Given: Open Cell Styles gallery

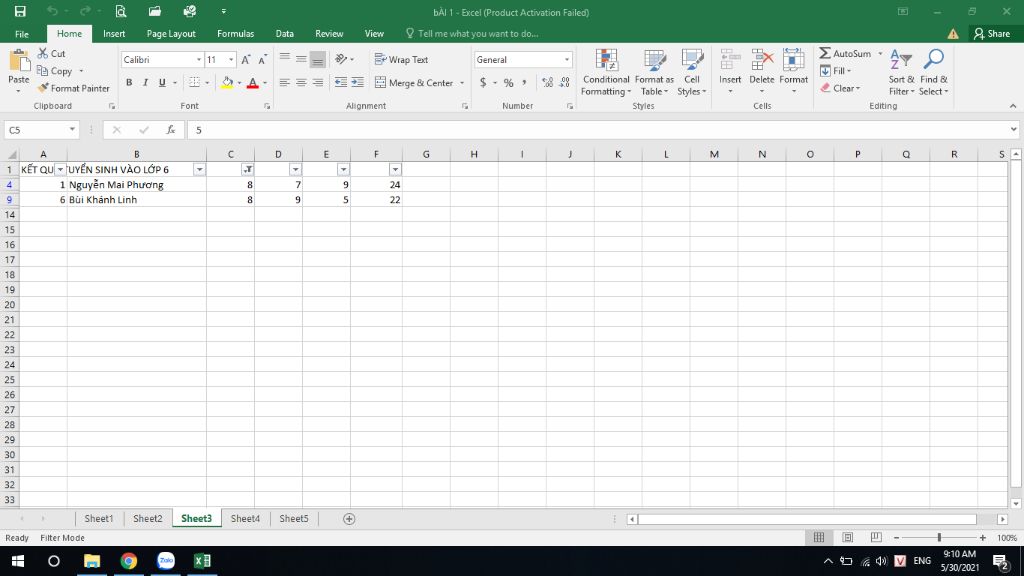Looking at the screenshot, I should click(692, 72).
